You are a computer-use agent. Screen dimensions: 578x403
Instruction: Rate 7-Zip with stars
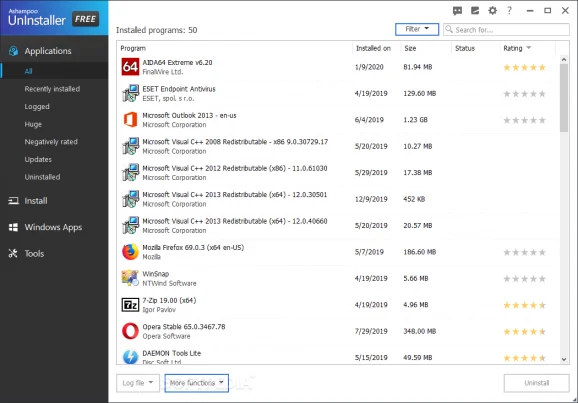[524, 305]
